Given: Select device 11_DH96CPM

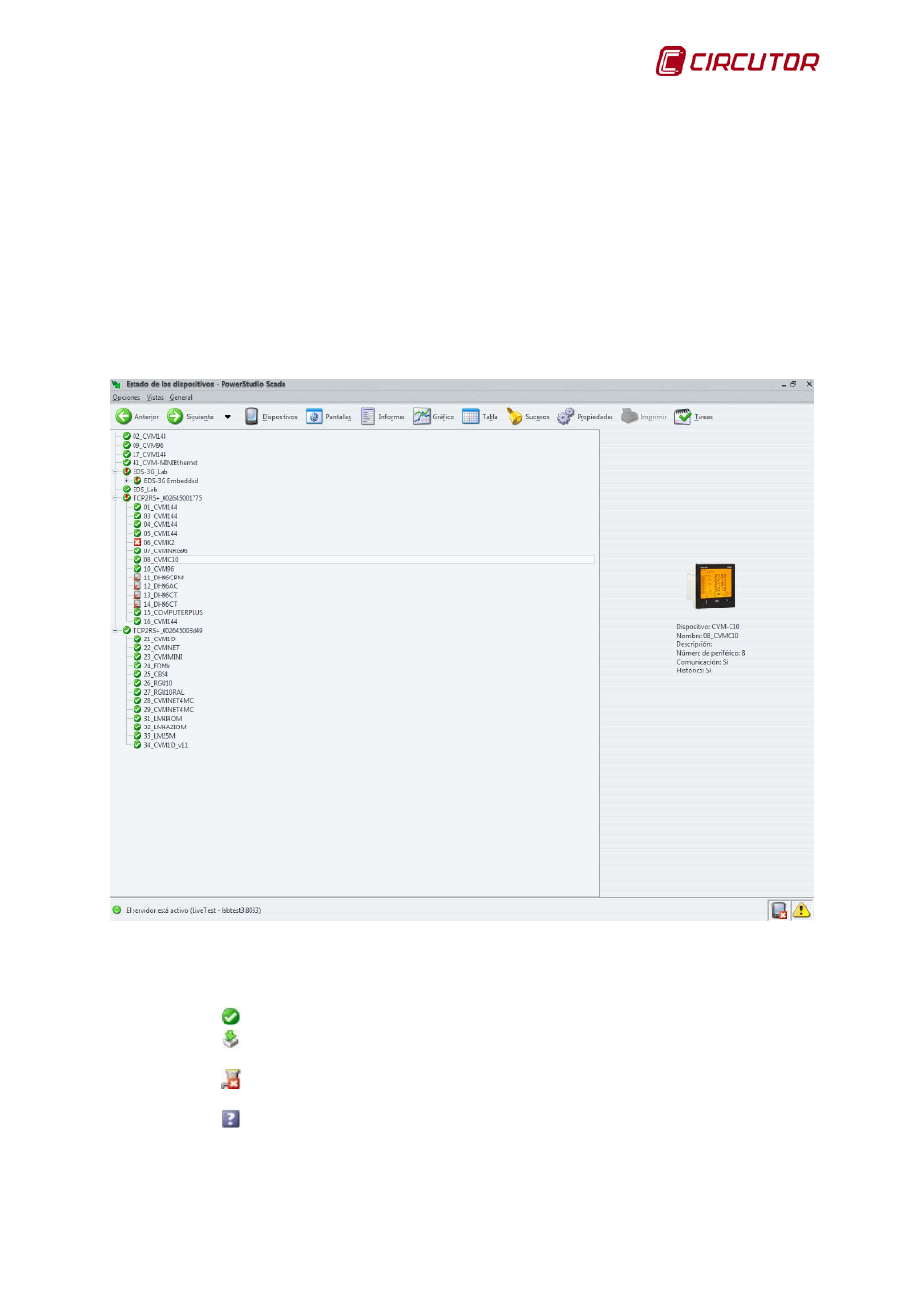Looking at the screenshot, I should [163, 578].
